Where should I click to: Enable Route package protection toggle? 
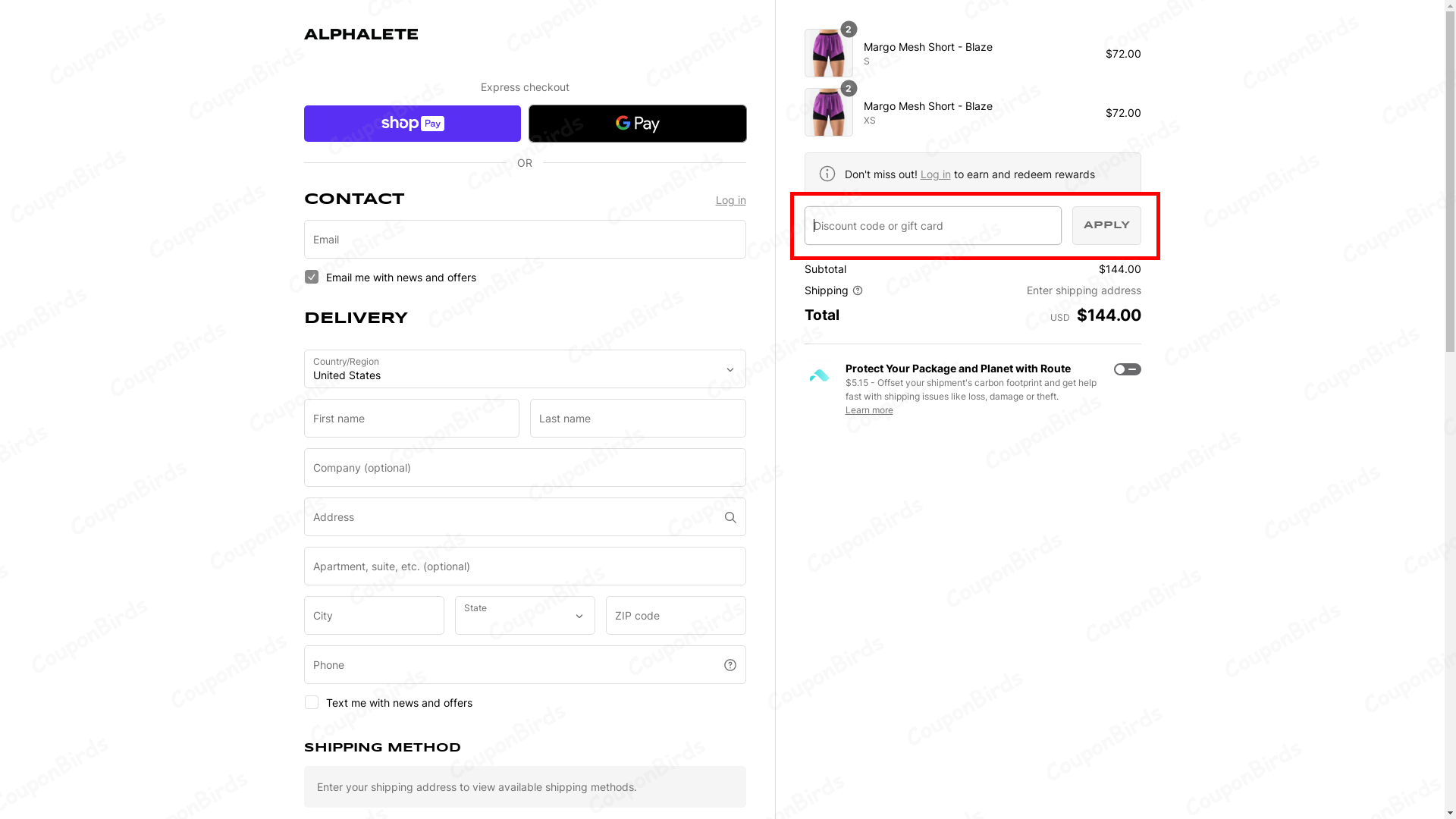(x=1127, y=369)
